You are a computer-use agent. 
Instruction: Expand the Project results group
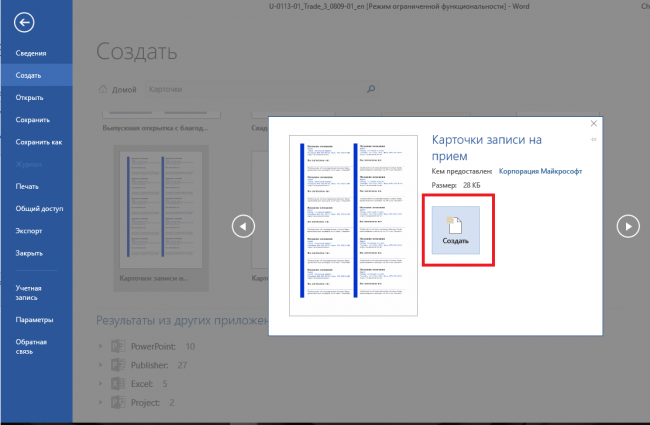pos(101,401)
